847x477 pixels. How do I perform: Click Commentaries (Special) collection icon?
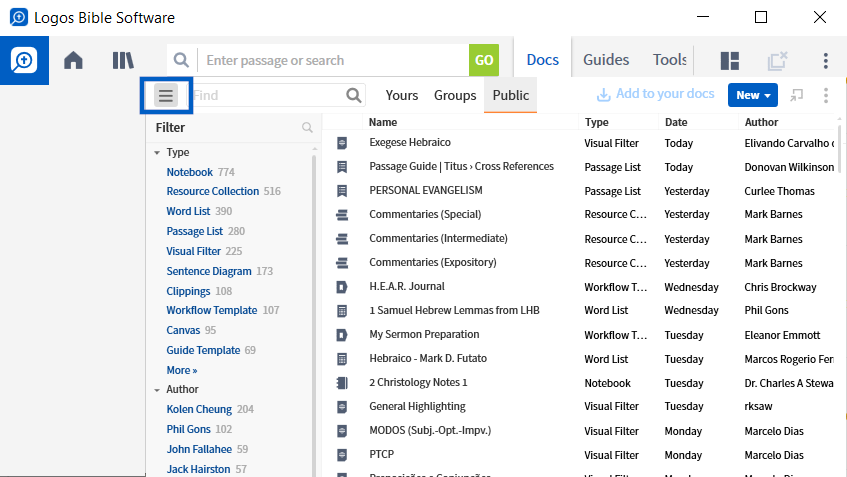[x=342, y=215]
